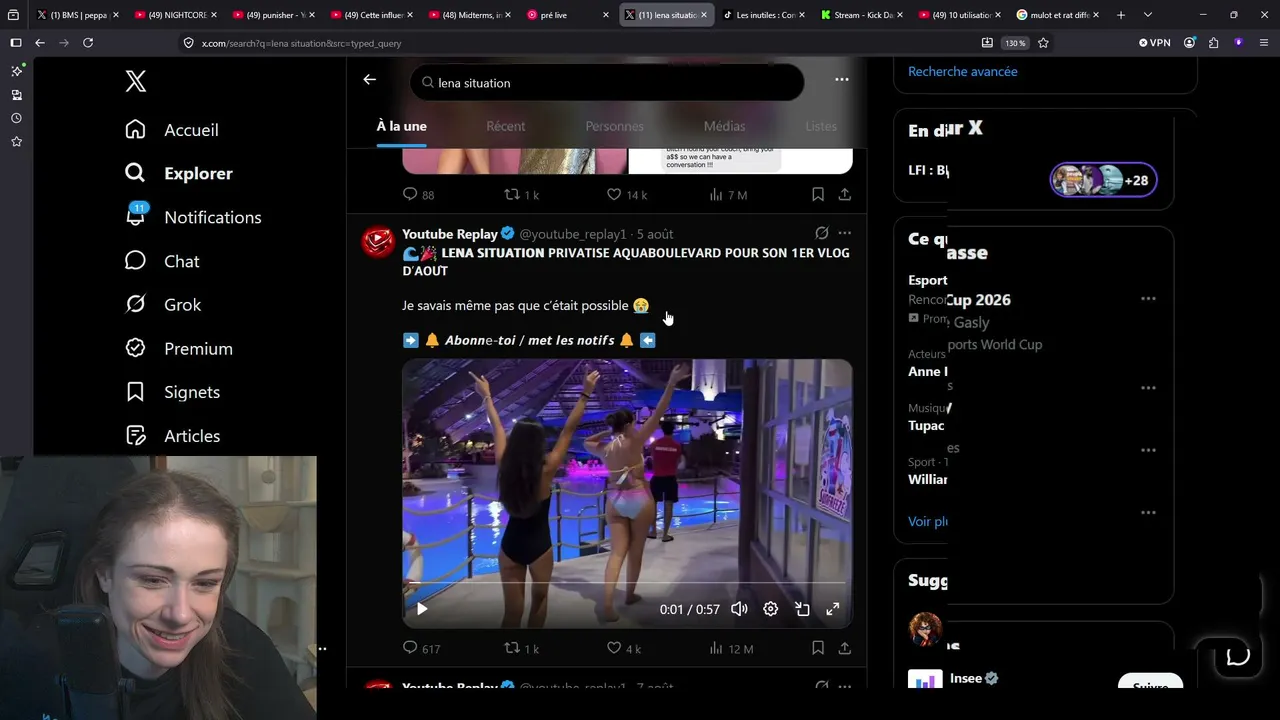Viewport: 1280px width, 720px height.
Task: Open search options three-dot menu
Action: [x=842, y=80]
